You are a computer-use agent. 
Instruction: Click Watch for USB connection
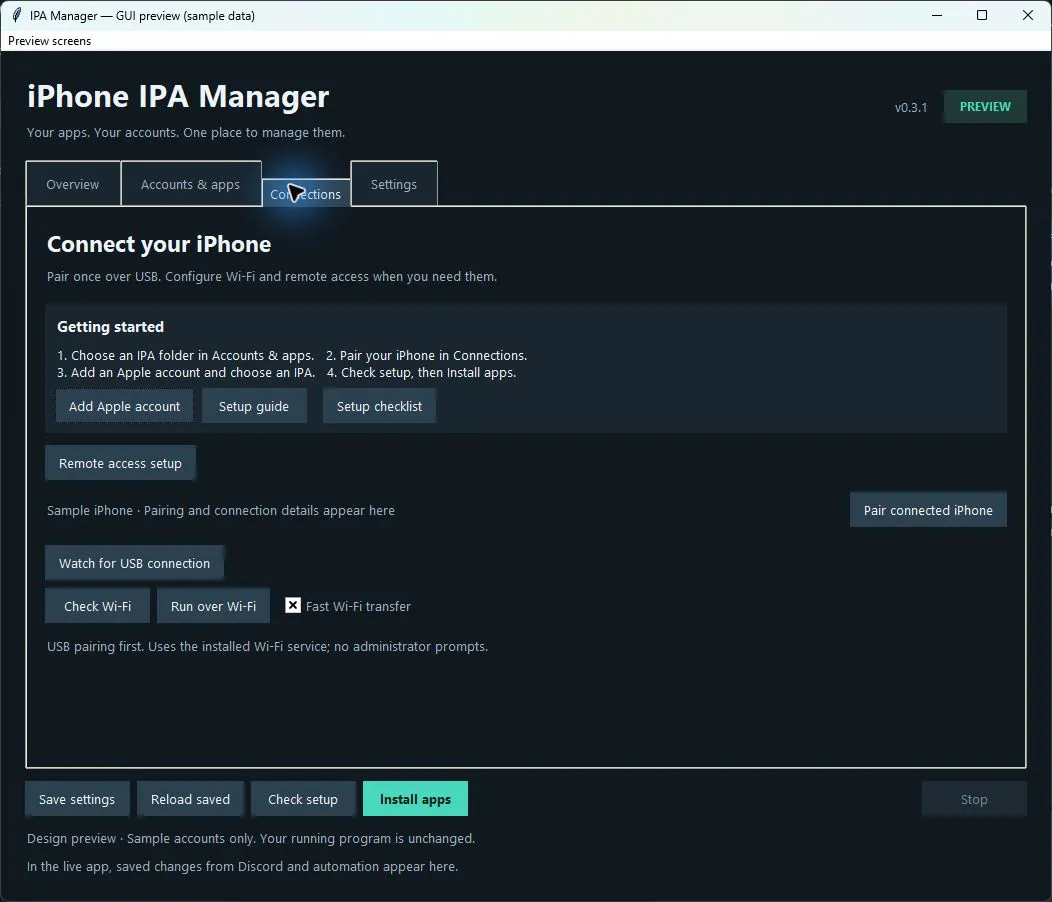[134, 563]
